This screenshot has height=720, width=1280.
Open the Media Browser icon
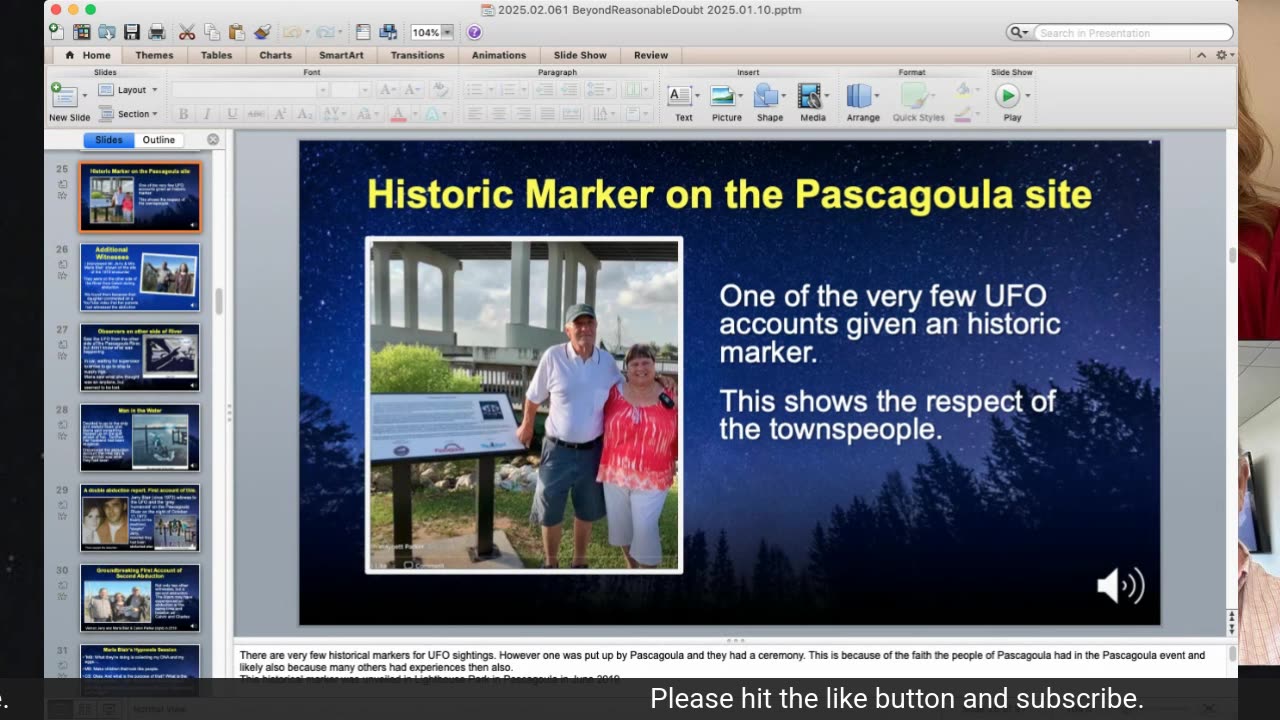pyautogui.click(x=388, y=32)
